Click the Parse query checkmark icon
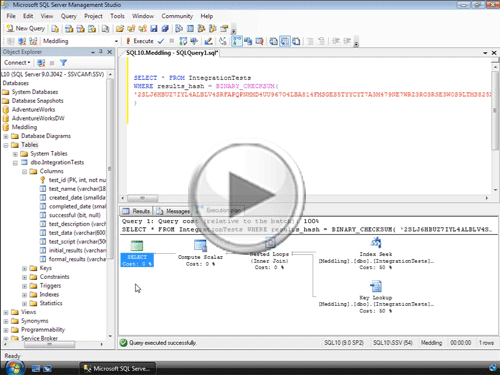This screenshot has width=500, height=375. point(161,41)
